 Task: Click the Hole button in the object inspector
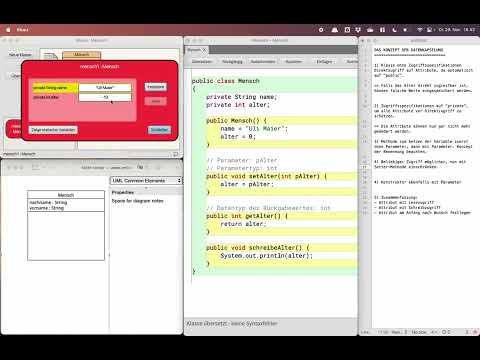(156, 101)
